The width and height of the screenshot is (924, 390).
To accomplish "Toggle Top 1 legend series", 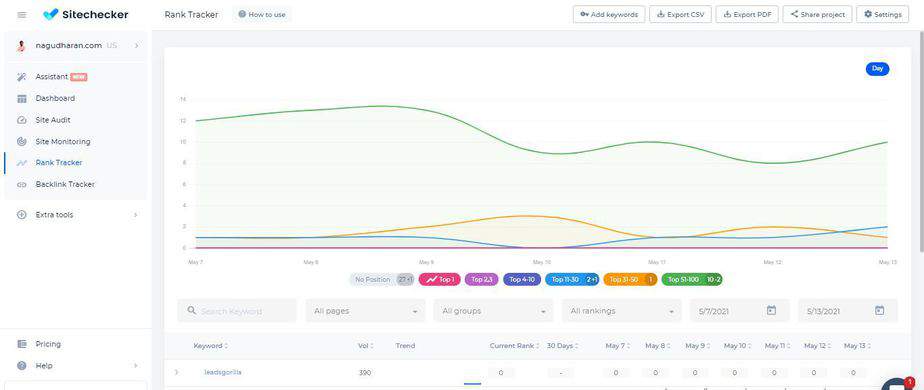I will pyautogui.click(x=440, y=280).
